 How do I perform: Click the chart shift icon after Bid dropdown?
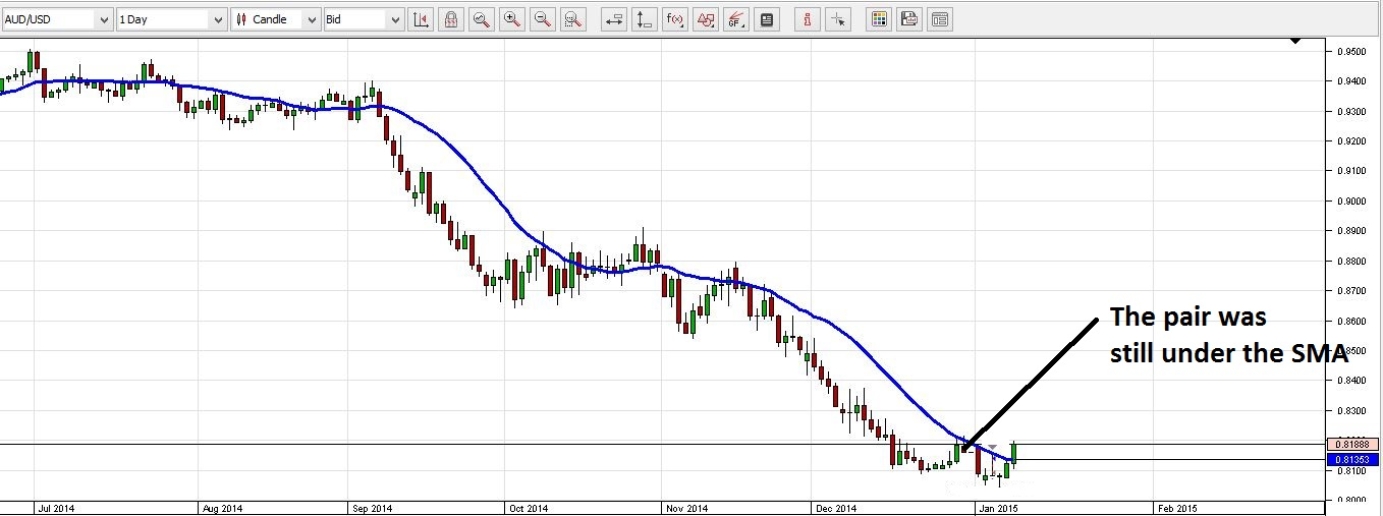tap(422, 19)
